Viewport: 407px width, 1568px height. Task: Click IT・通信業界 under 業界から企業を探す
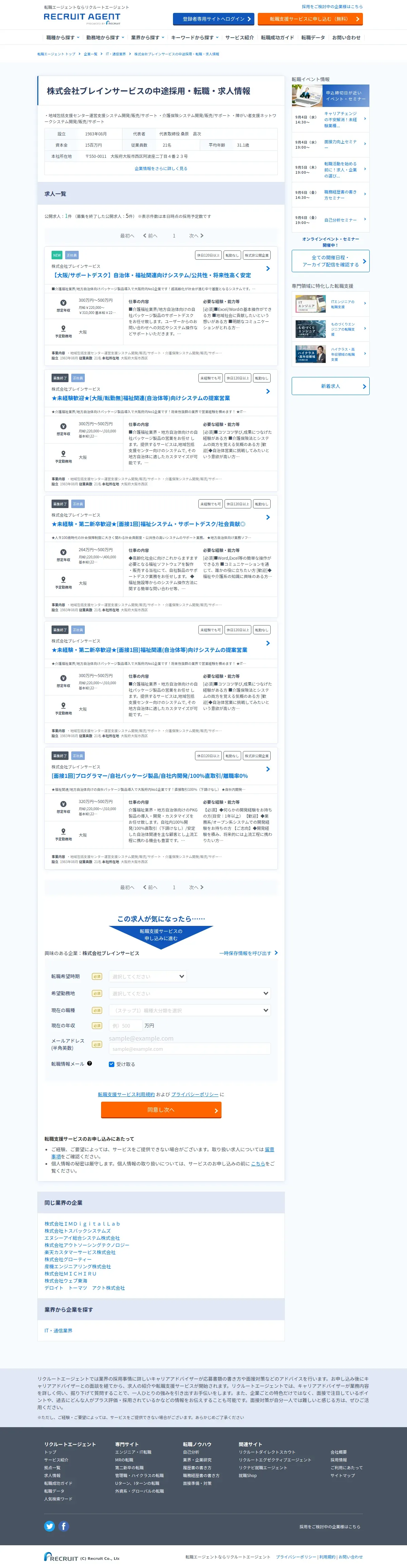click(58, 1331)
